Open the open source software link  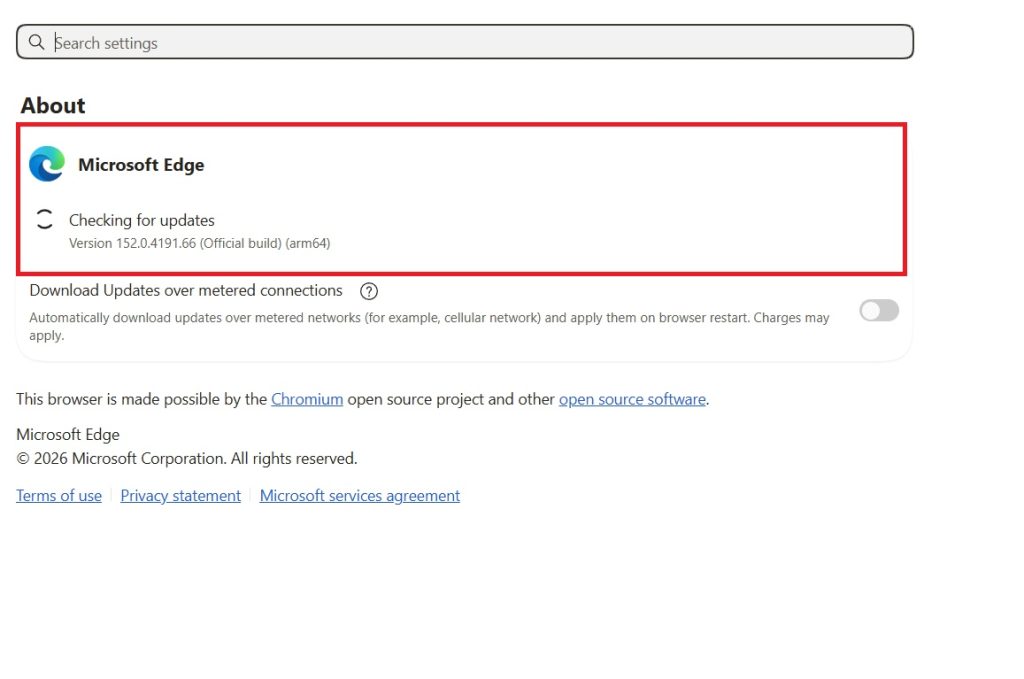632,399
